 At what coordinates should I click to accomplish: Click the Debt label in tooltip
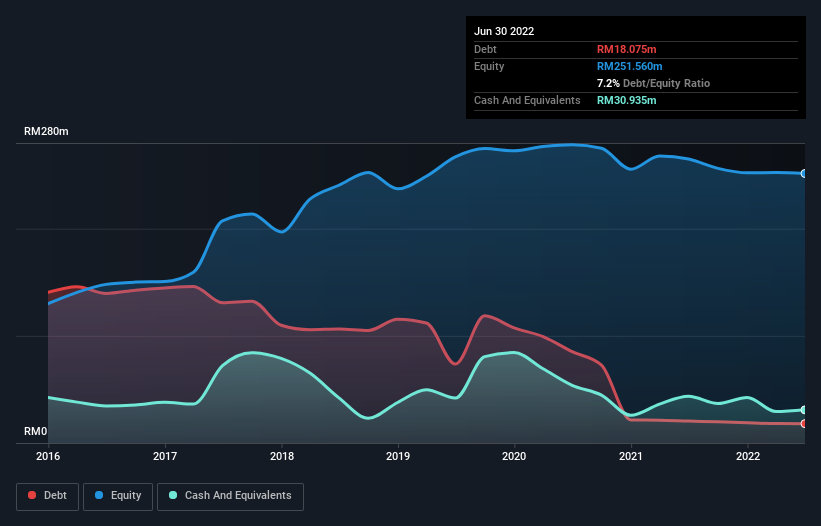[485, 49]
